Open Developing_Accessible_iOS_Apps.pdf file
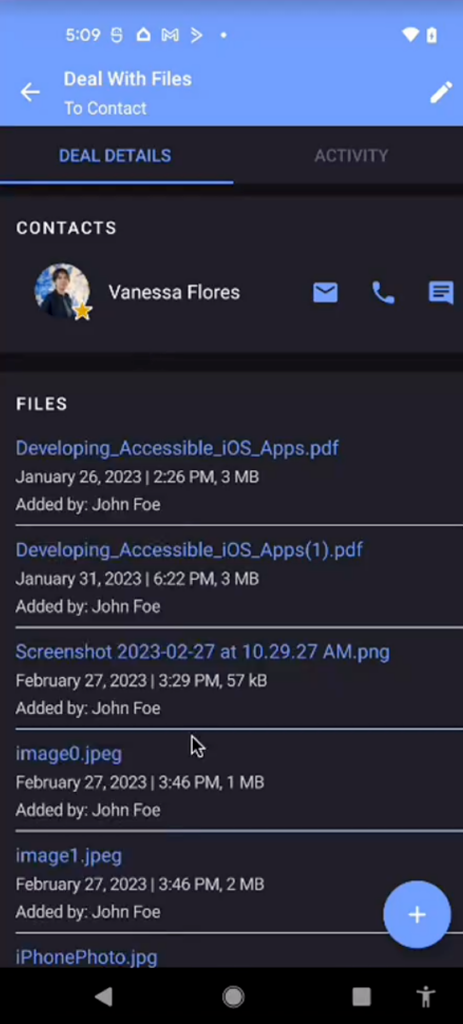Screen dimensions: 463x1024 click(177, 448)
